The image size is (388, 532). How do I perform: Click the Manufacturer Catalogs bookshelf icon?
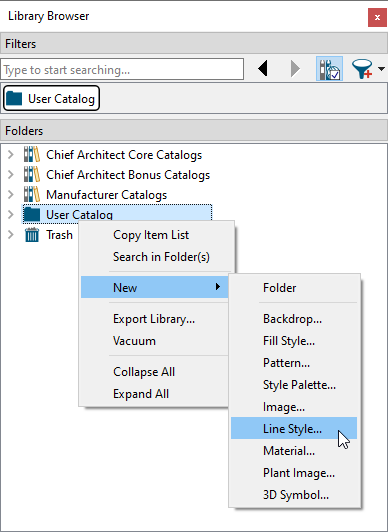tap(32, 194)
